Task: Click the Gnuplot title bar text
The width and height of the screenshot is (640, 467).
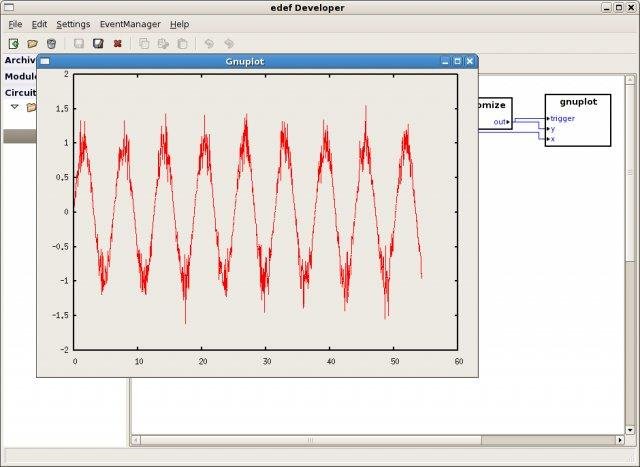Action: (x=244, y=62)
